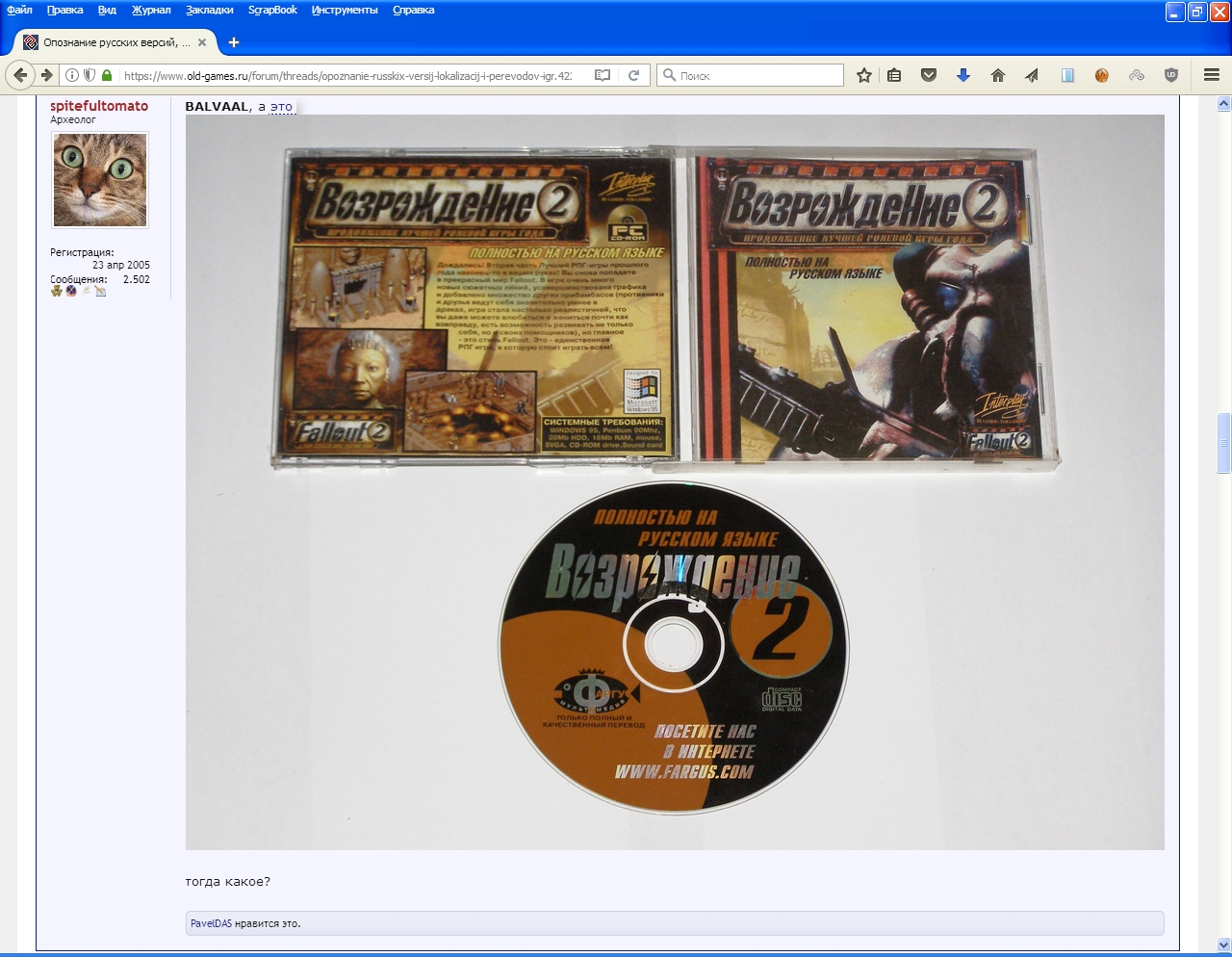Enable reader view for this page

coord(603,75)
